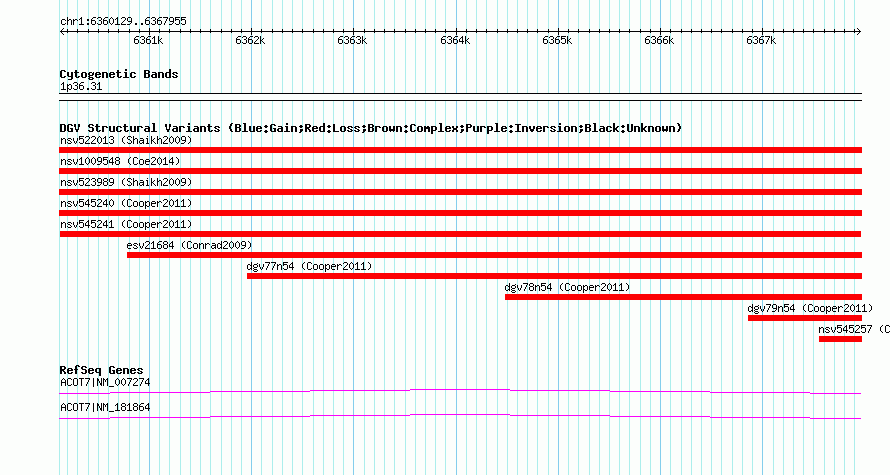Click the 6361k ruler tick label

[x=149, y=41]
